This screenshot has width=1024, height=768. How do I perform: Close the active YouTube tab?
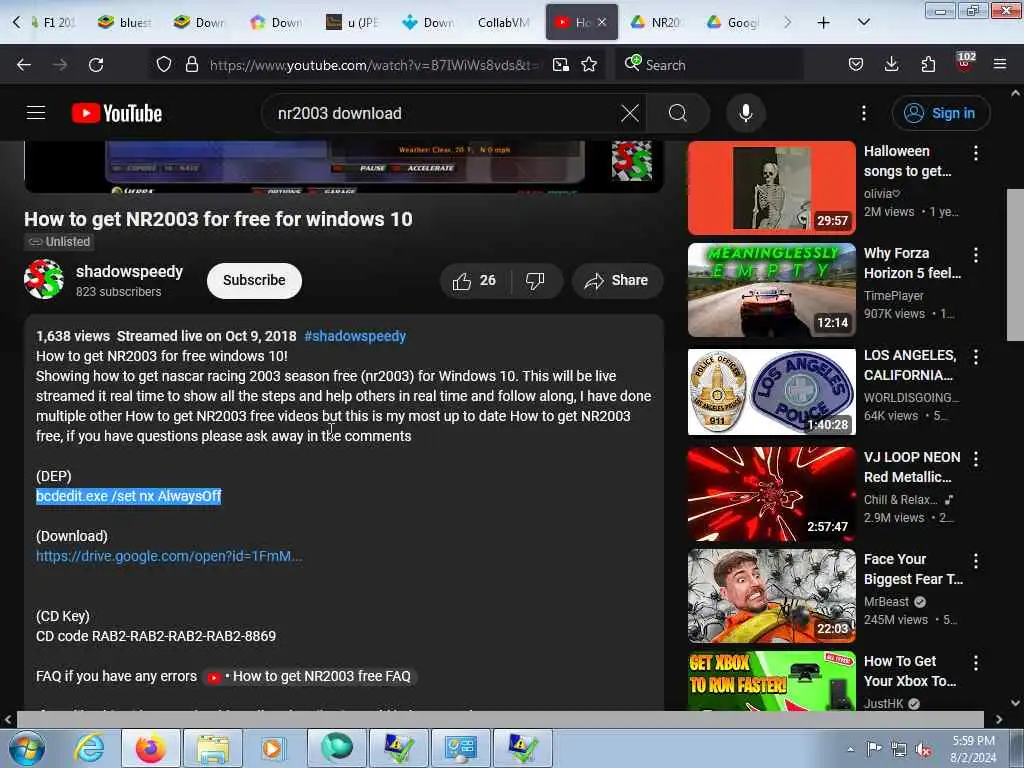[x=602, y=22]
